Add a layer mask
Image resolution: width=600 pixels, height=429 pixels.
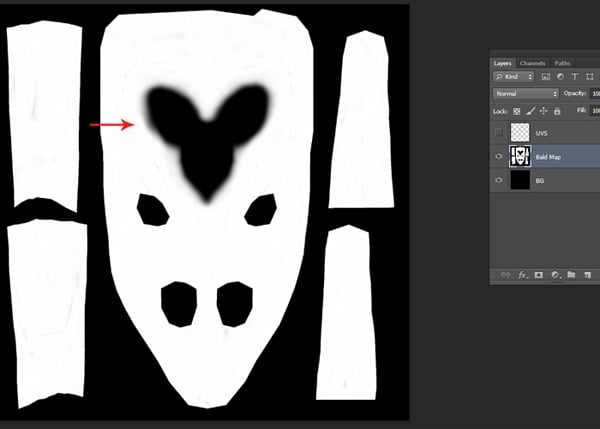coord(539,275)
